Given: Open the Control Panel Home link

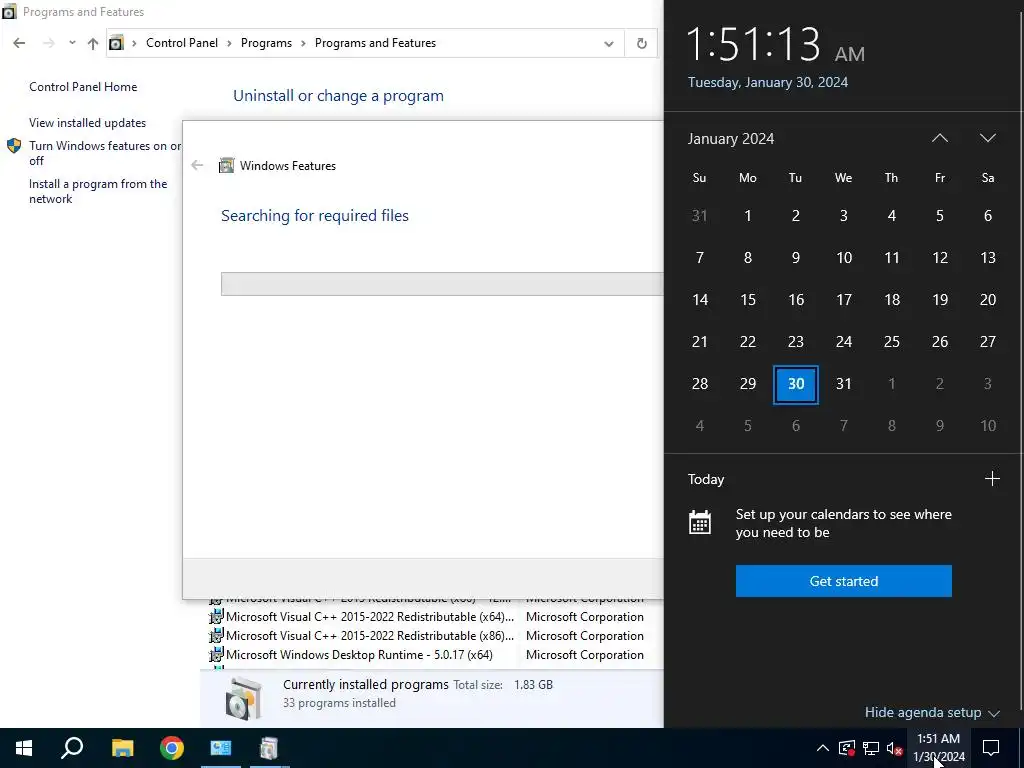Looking at the screenshot, I should (x=83, y=87).
